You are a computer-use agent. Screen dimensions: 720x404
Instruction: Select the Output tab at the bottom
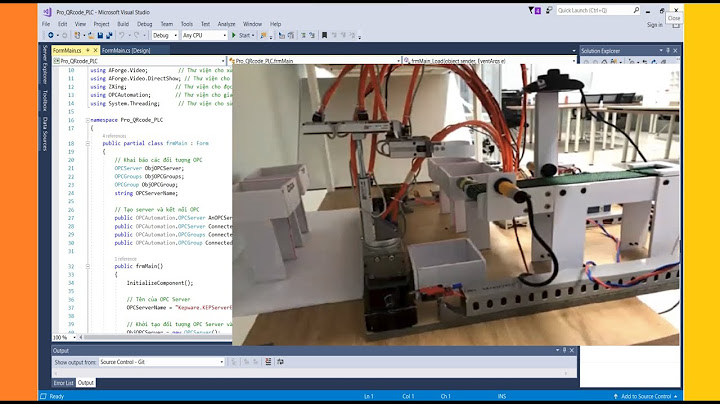click(85, 383)
